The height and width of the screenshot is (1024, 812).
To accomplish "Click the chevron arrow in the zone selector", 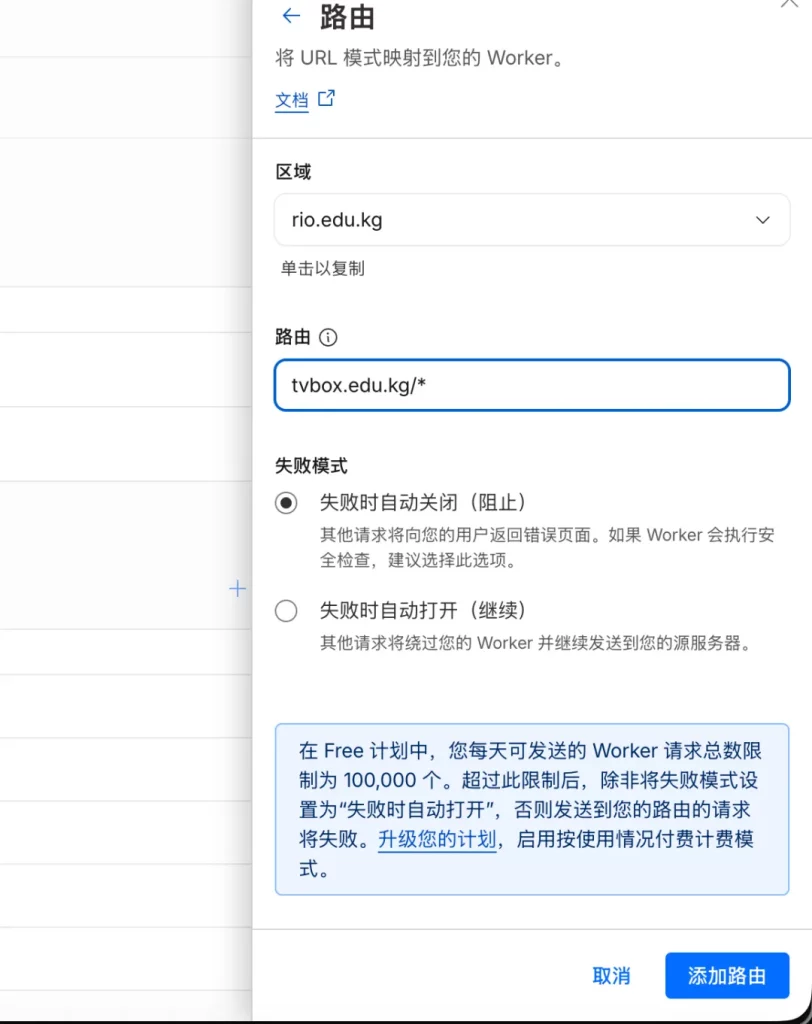I will click(762, 220).
